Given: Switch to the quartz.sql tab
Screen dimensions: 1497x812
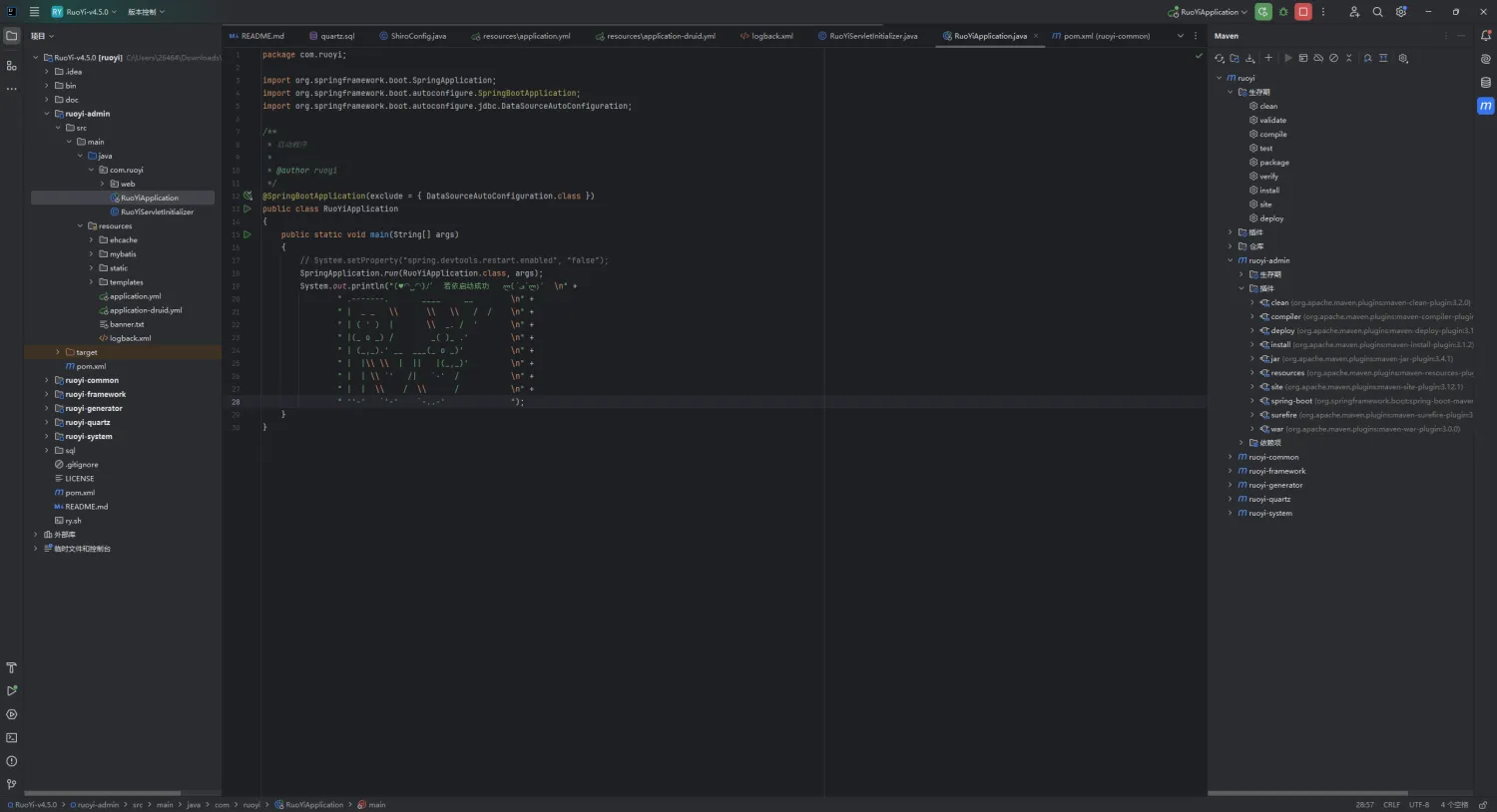Looking at the screenshot, I should click(x=331, y=36).
